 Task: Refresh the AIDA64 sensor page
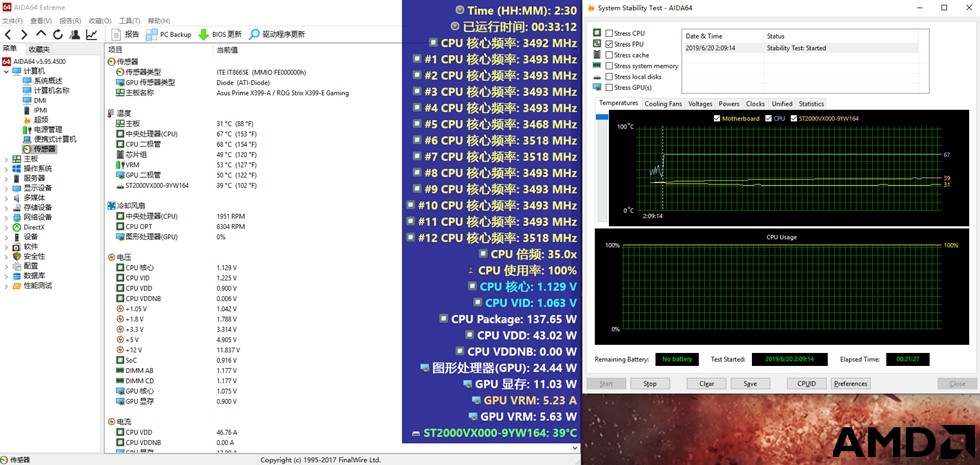click(58, 34)
